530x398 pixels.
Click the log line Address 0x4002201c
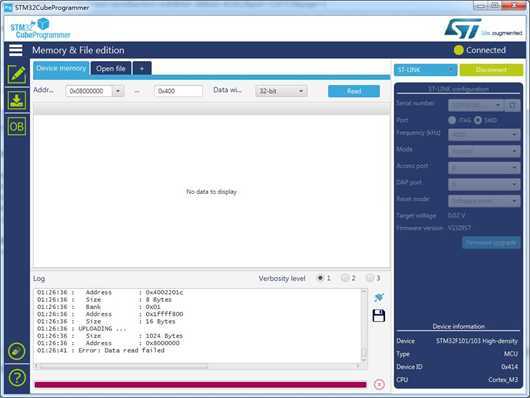click(110, 292)
